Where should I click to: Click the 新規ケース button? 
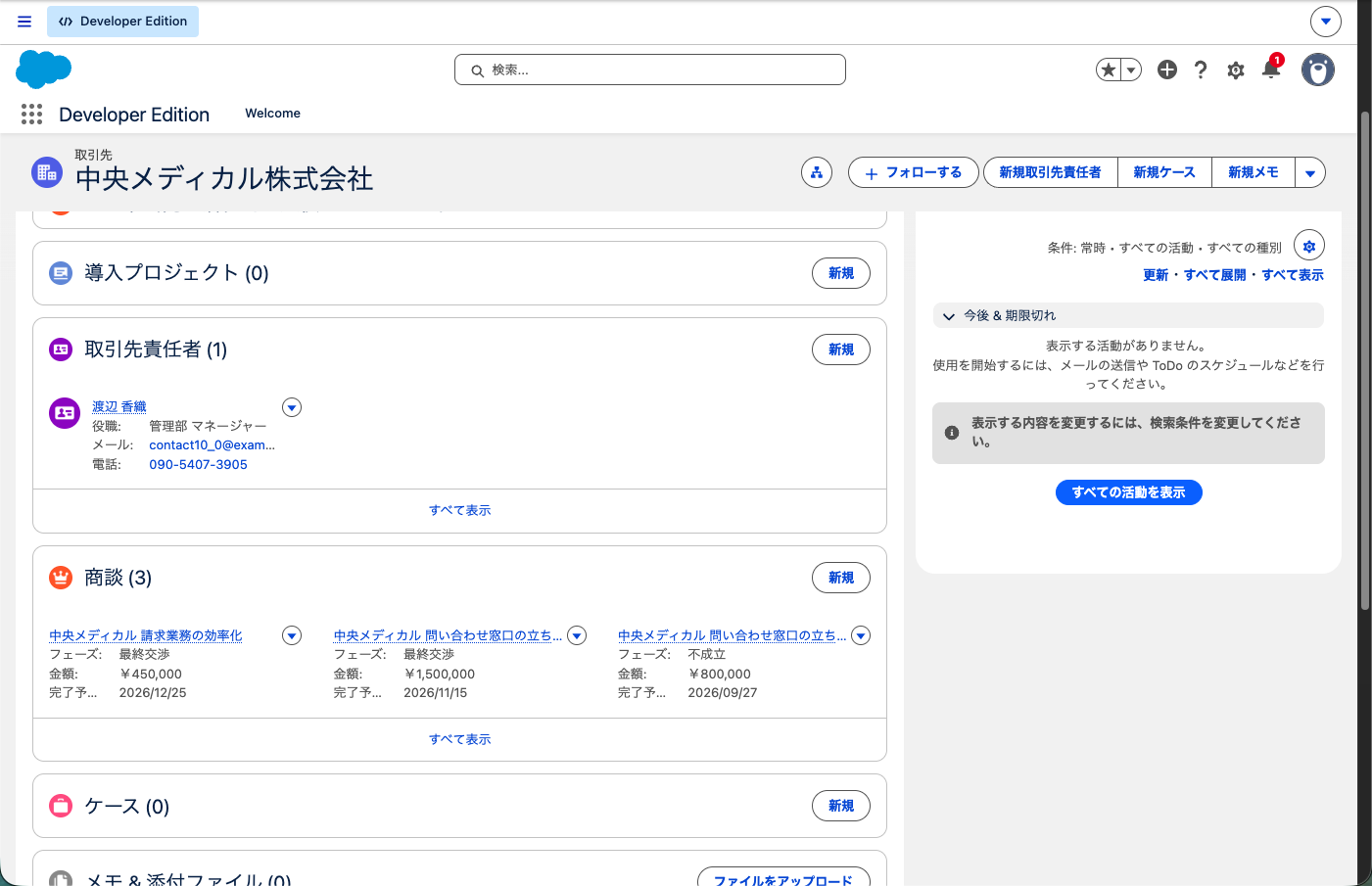pyautogui.click(x=1164, y=172)
